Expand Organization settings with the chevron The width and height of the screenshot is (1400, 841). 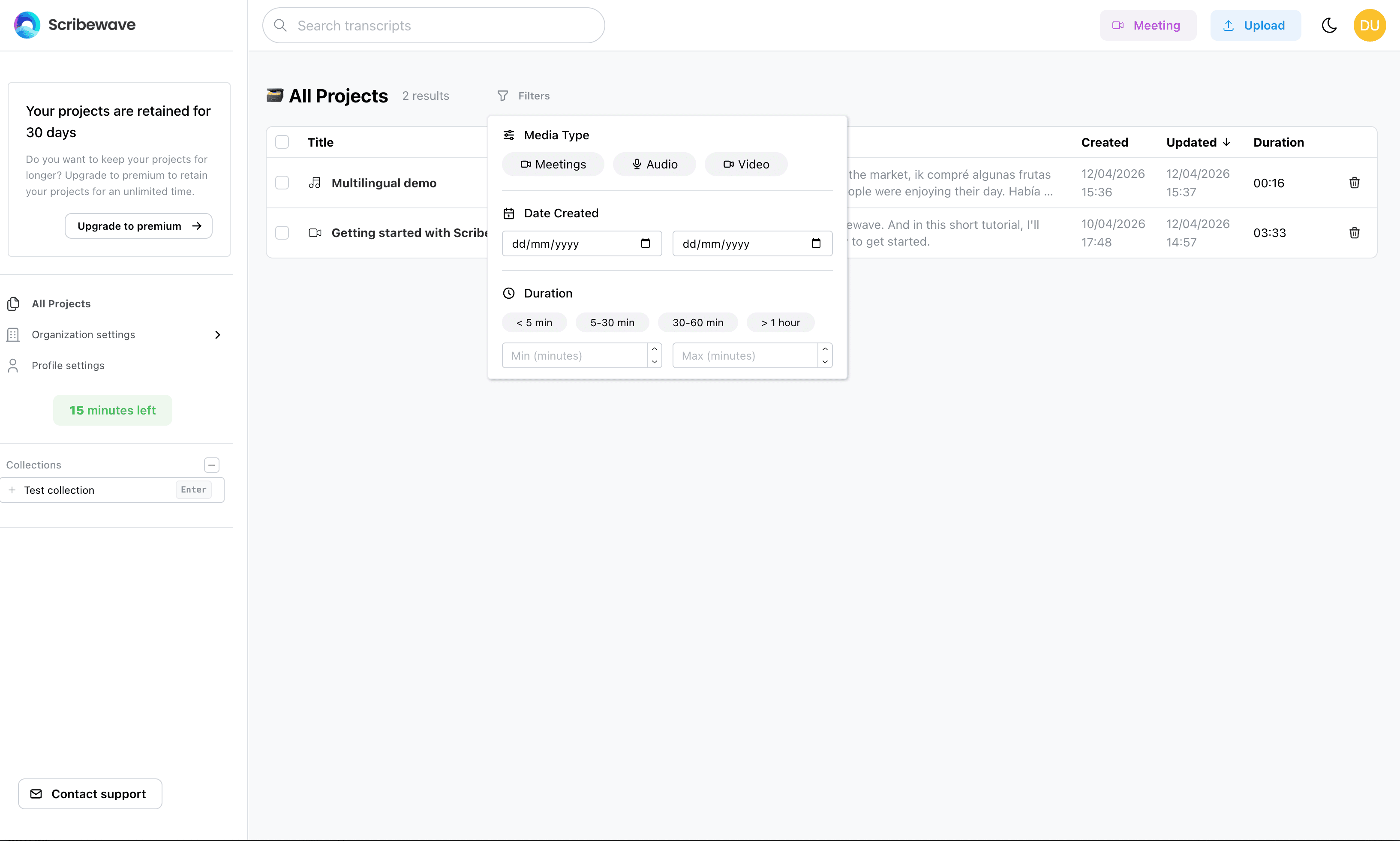(218, 334)
